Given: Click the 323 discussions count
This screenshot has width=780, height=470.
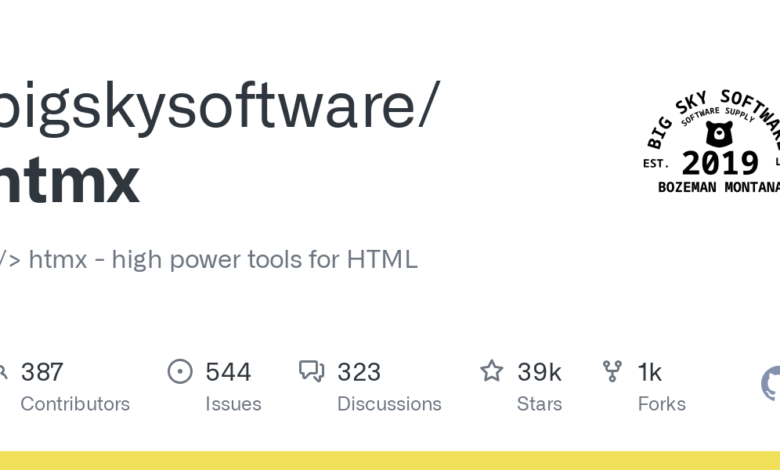Looking at the screenshot, I should click(x=359, y=372).
